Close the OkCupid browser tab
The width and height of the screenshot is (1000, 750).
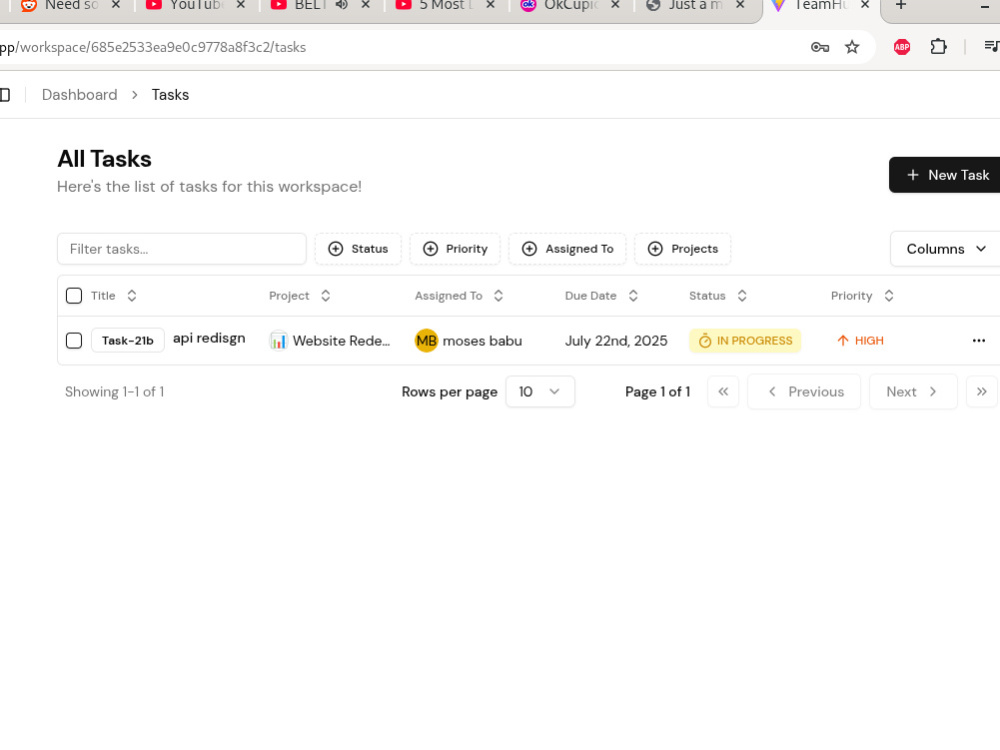click(x=615, y=5)
